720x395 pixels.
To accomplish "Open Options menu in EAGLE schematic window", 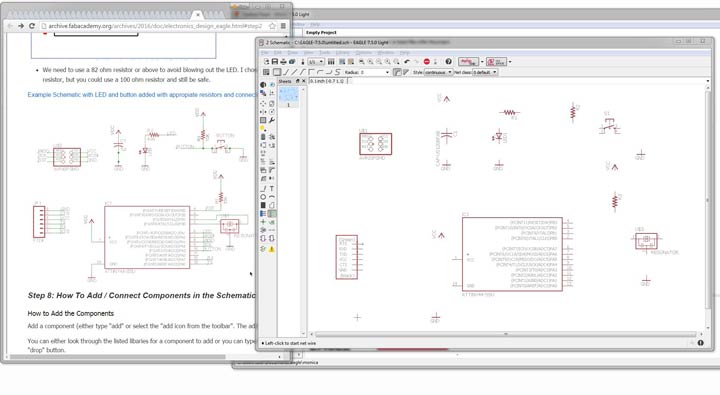I will click(x=364, y=53).
